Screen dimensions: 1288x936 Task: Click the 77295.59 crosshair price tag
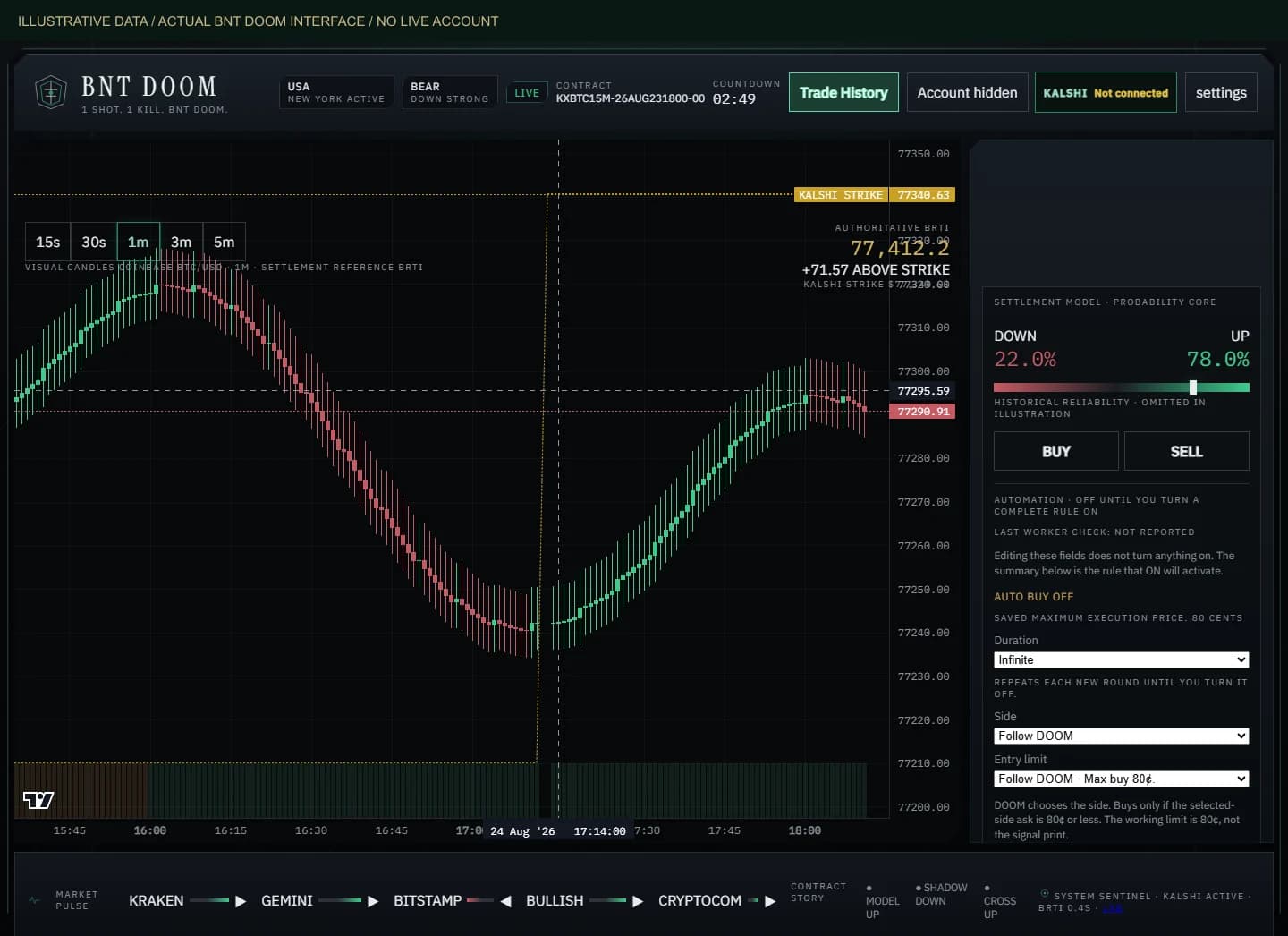923,391
